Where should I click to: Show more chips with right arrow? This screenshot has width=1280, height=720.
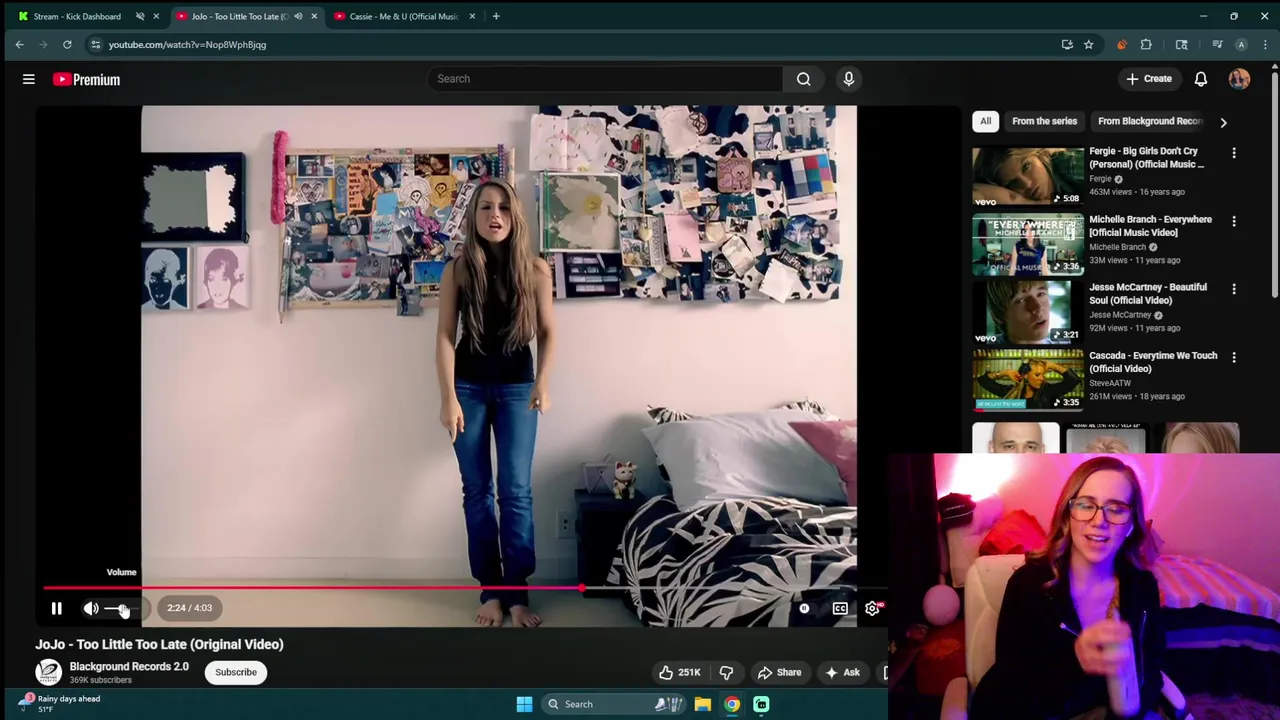point(1223,122)
